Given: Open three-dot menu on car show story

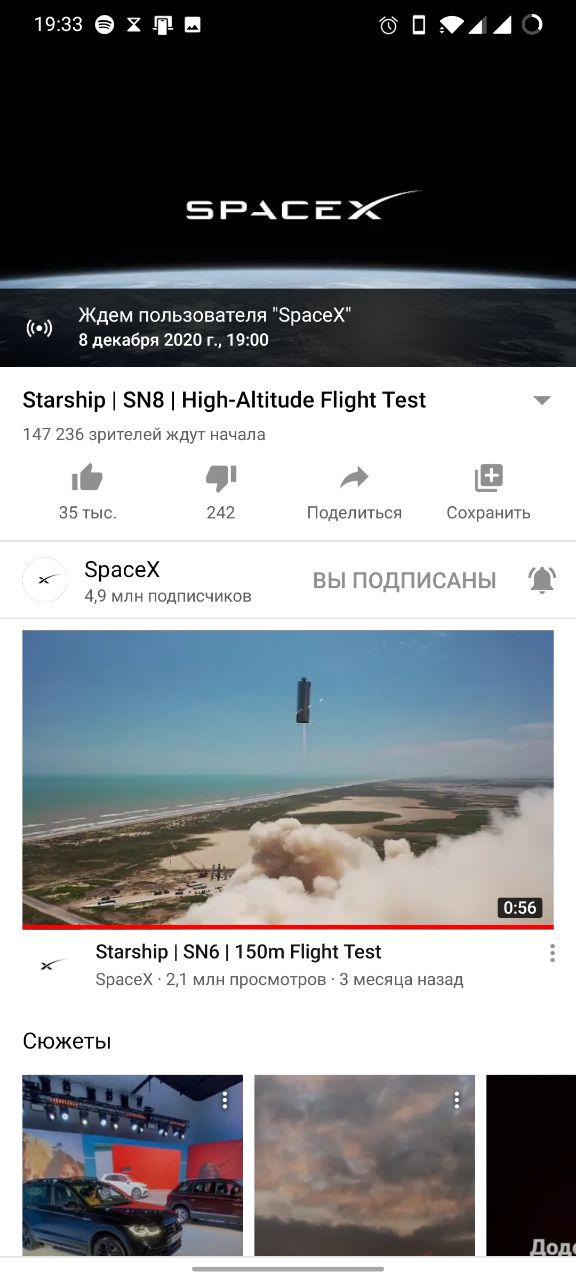Looking at the screenshot, I should tap(225, 1100).
